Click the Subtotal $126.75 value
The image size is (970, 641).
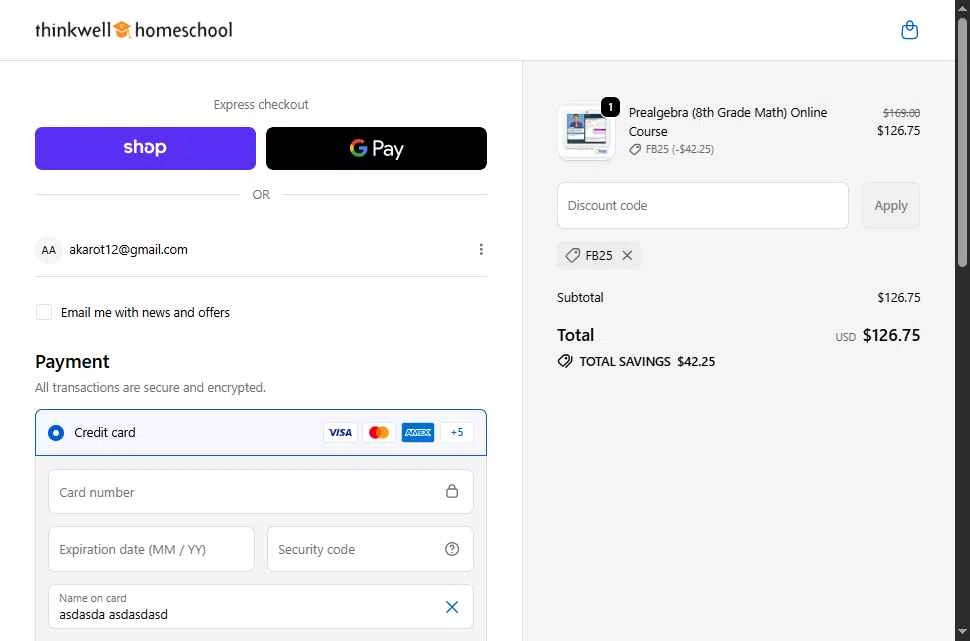898,298
